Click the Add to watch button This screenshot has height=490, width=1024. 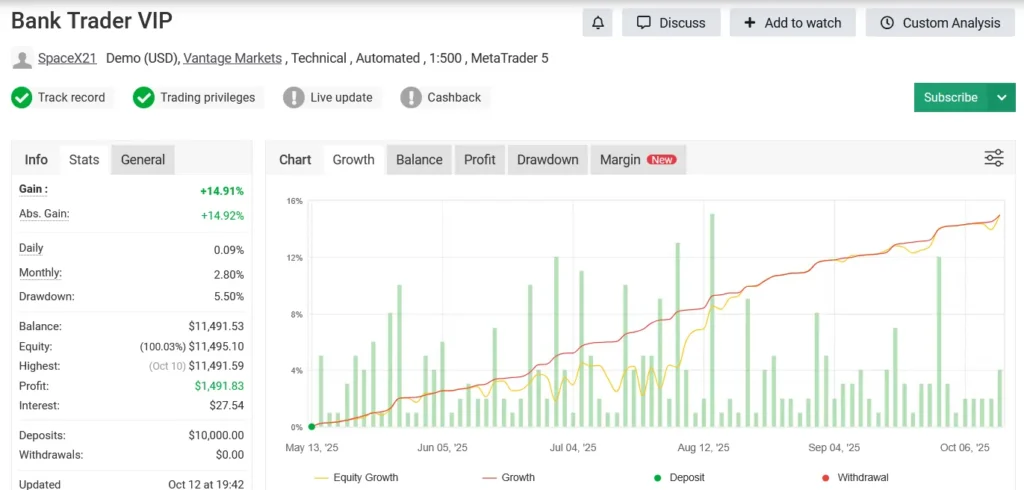(792, 23)
